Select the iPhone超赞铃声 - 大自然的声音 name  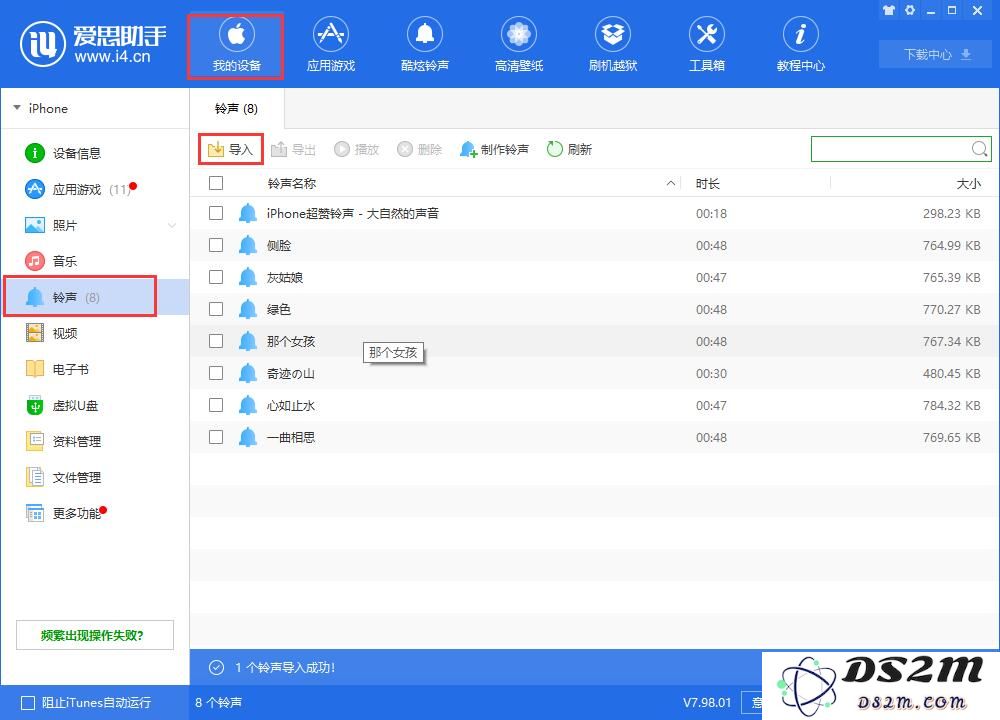coord(353,214)
